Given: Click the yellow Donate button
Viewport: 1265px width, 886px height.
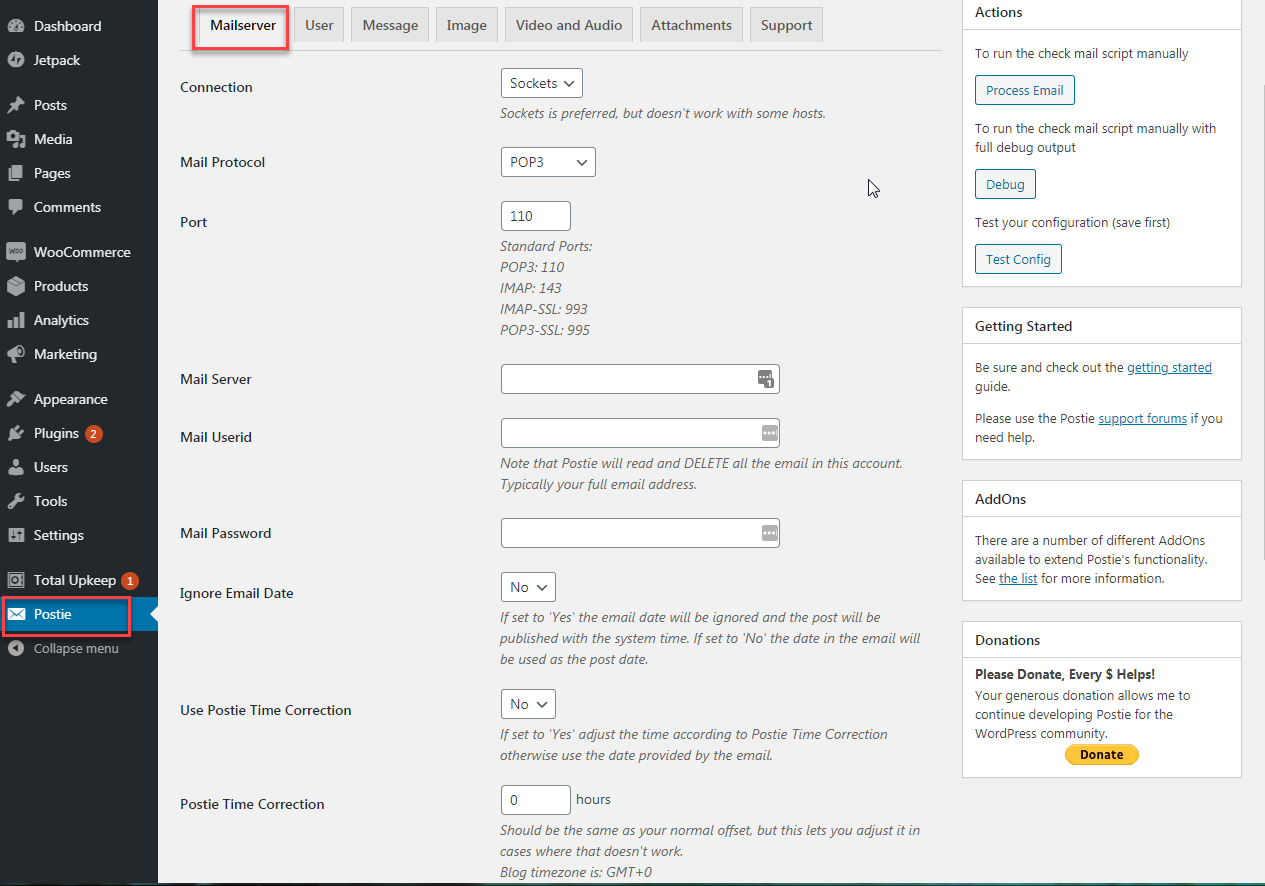Looking at the screenshot, I should click(x=1101, y=754).
